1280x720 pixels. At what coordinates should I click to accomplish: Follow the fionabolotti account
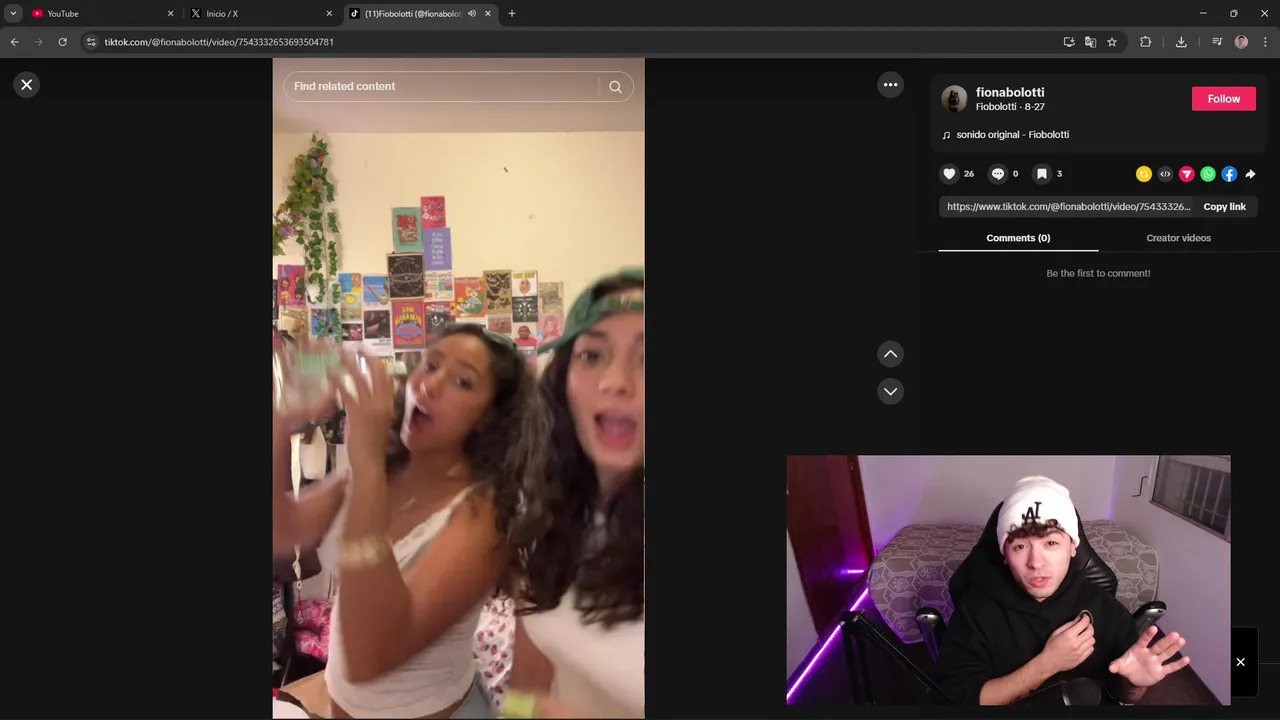pyautogui.click(x=1223, y=99)
